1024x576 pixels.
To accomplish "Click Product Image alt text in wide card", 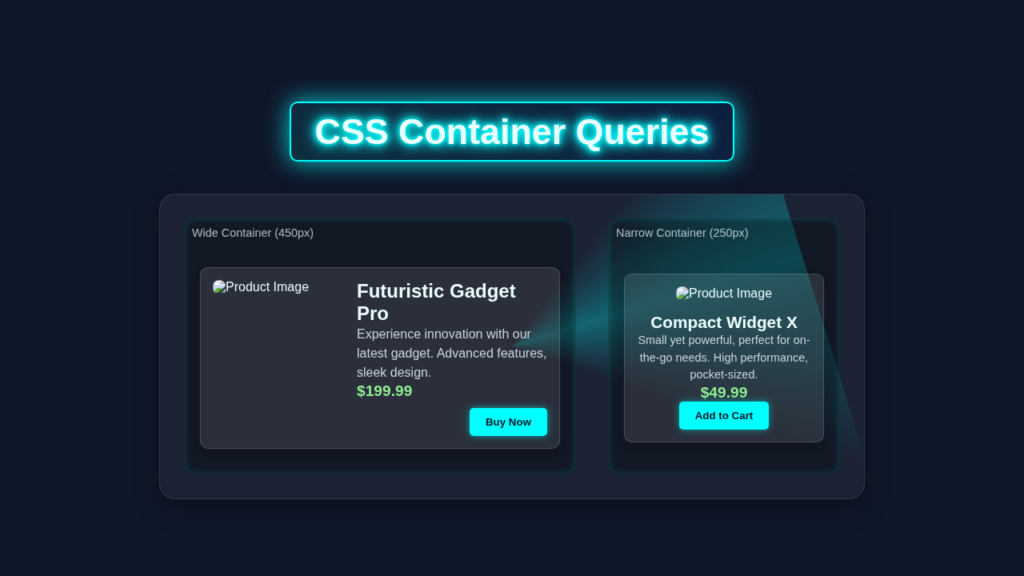I will pos(267,287).
